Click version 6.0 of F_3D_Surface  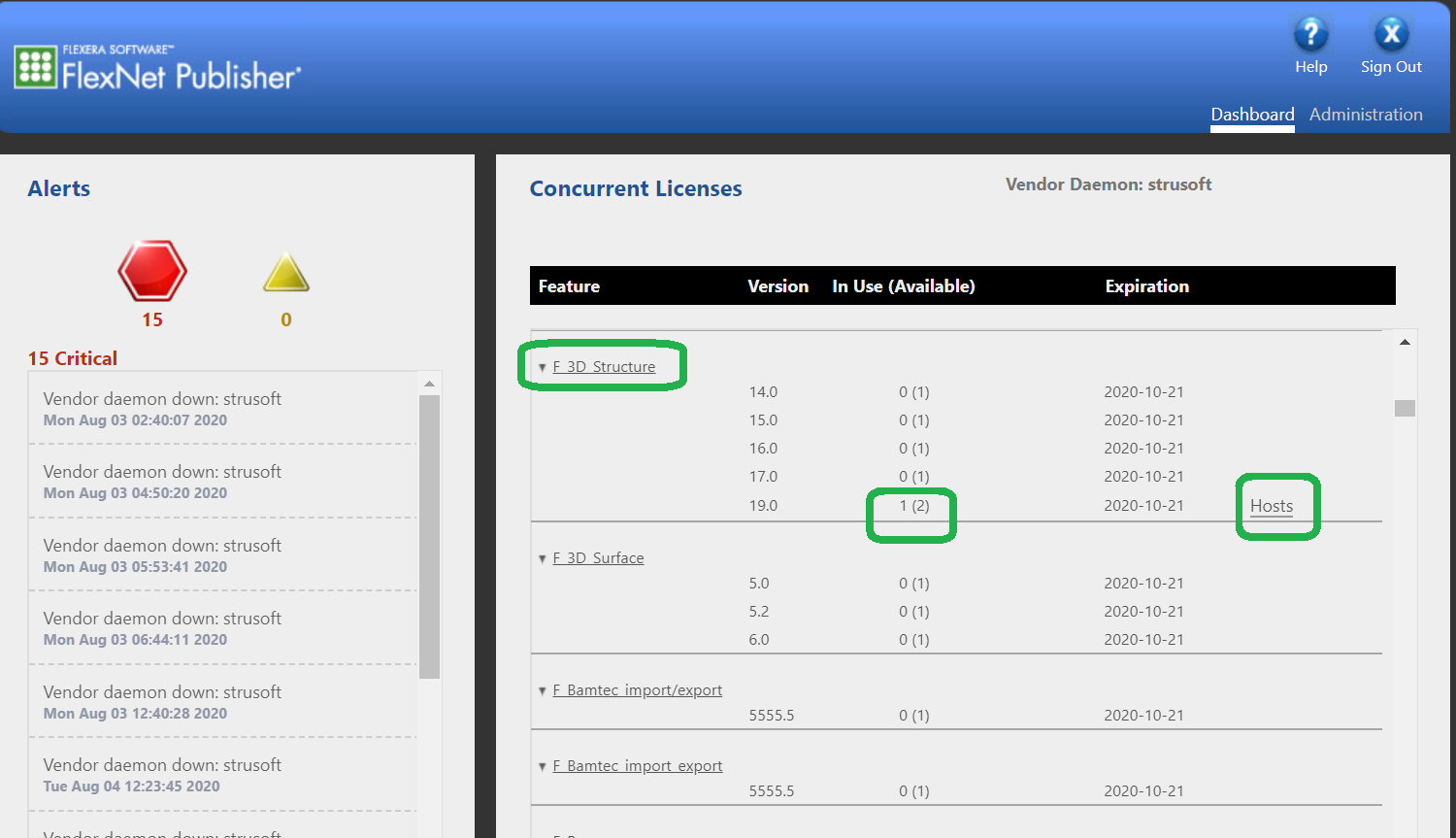[x=759, y=640]
